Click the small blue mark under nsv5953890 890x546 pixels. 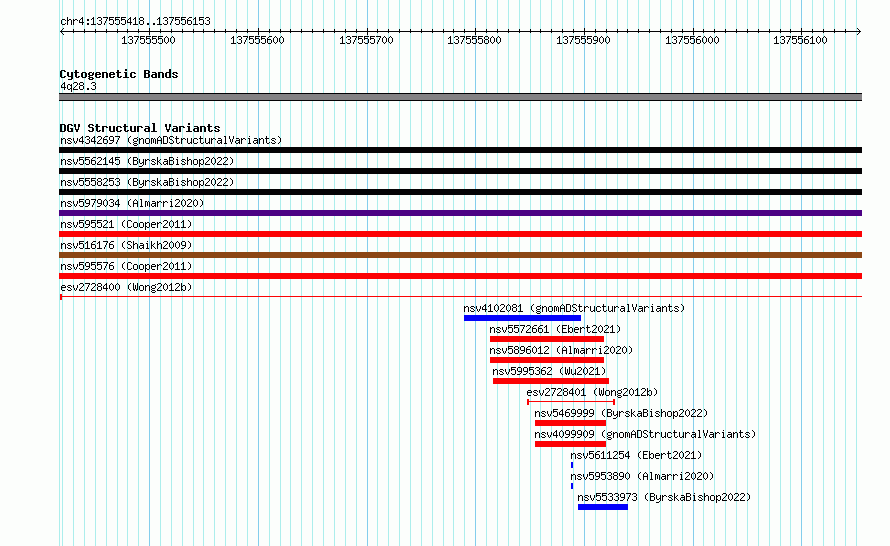572,486
